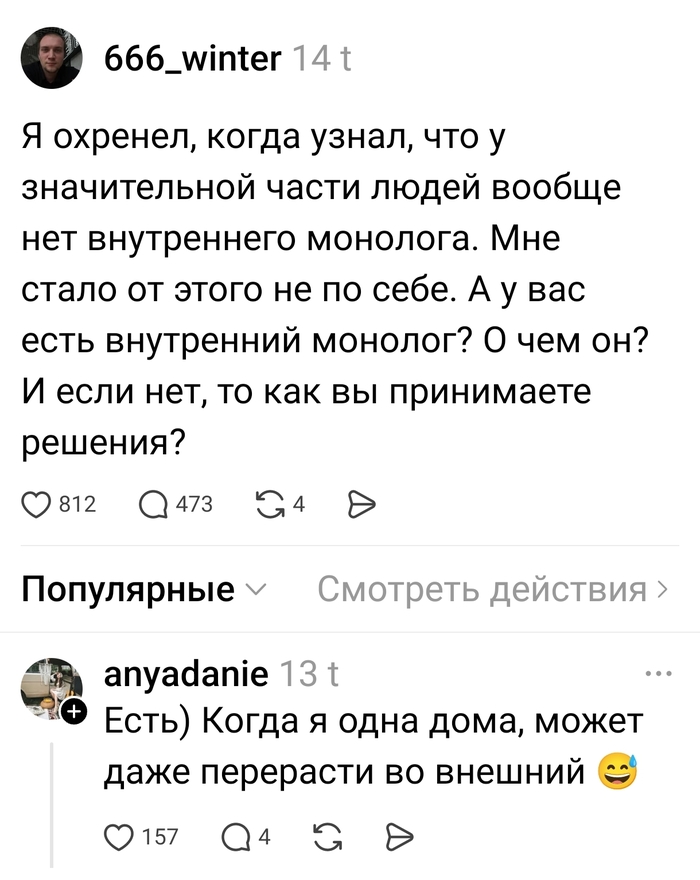
Task: Repost the anyadanie comment
Action: tap(326, 836)
